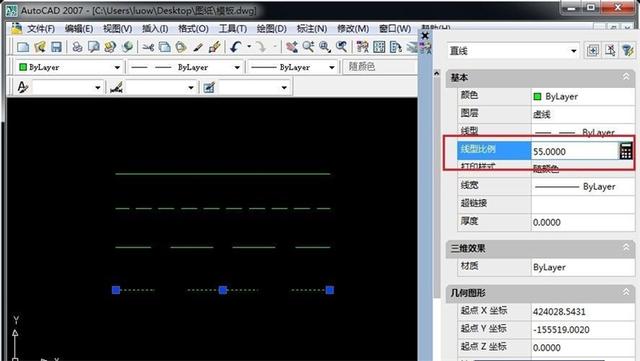The width and height of the screenshot is (640, 361).
Task: Click the Paste clipboard icon
Action: (181, 47)
